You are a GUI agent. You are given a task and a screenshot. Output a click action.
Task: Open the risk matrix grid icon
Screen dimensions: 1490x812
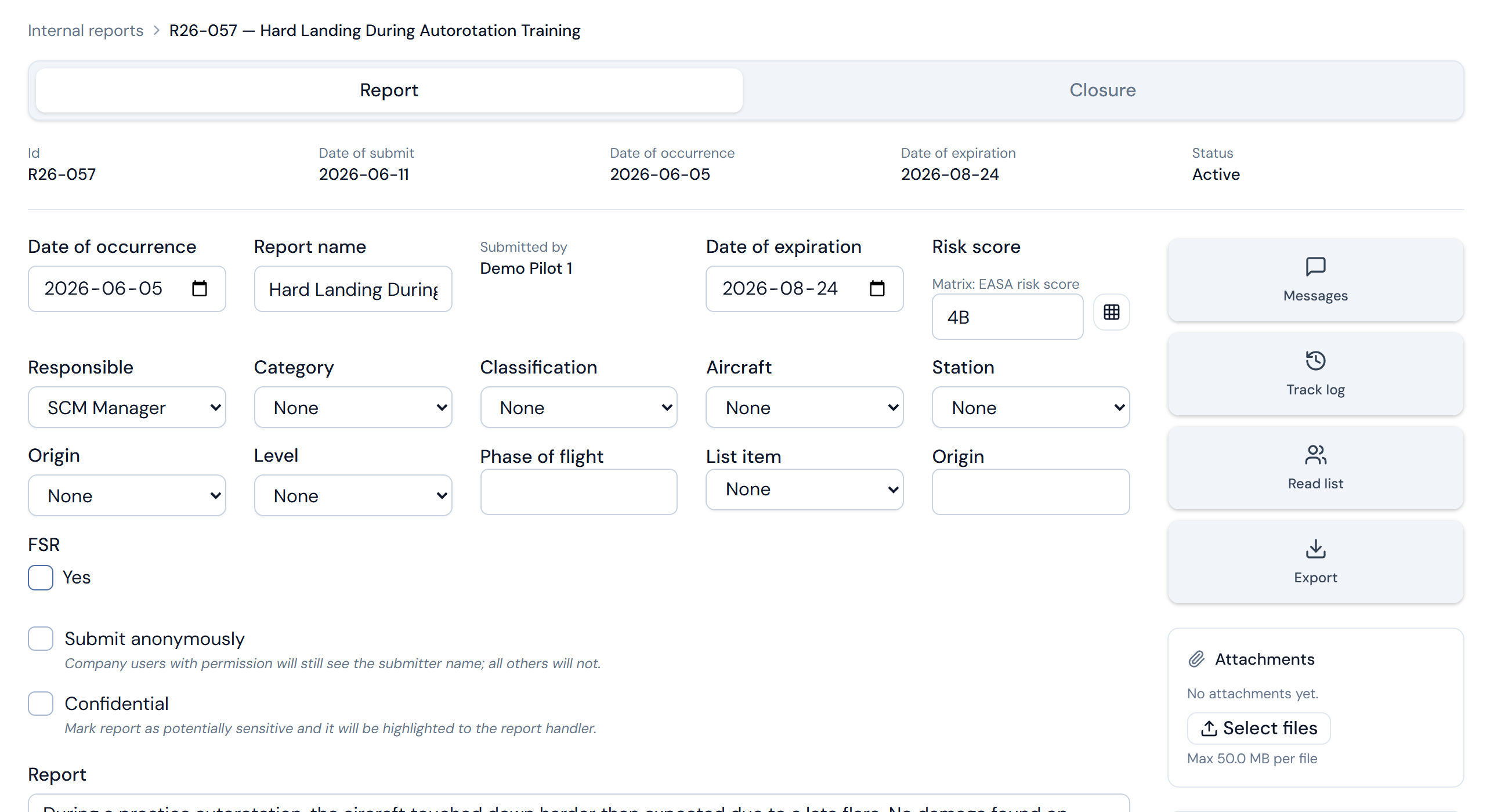tap(1111, 312)
